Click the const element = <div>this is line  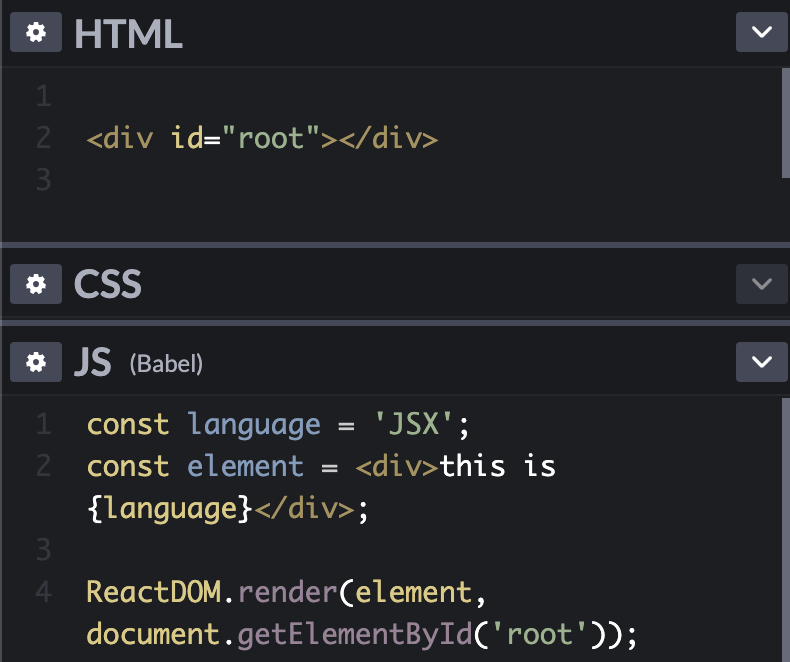click(321, 466)
